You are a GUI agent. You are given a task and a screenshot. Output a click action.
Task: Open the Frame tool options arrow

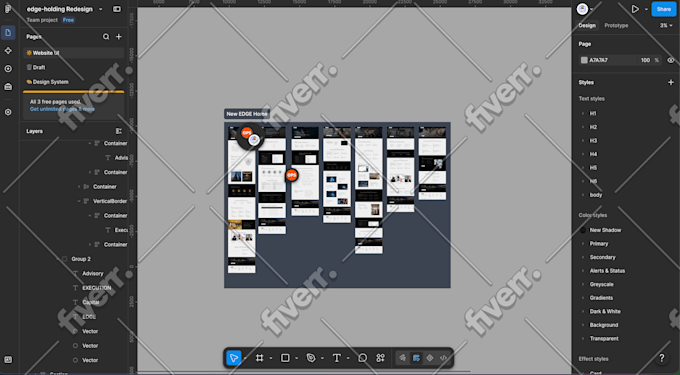[x=271, y=358]
